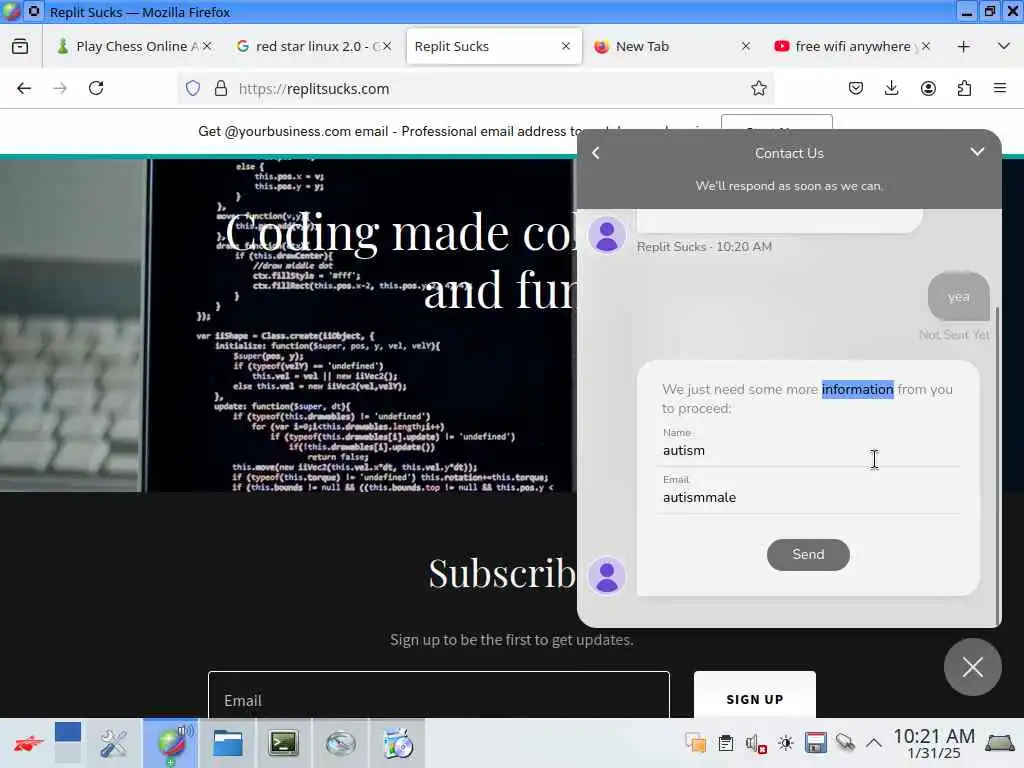Screen dimensions: 1024x768
Task: Click the yea chat message bubble
Action: 958,296
